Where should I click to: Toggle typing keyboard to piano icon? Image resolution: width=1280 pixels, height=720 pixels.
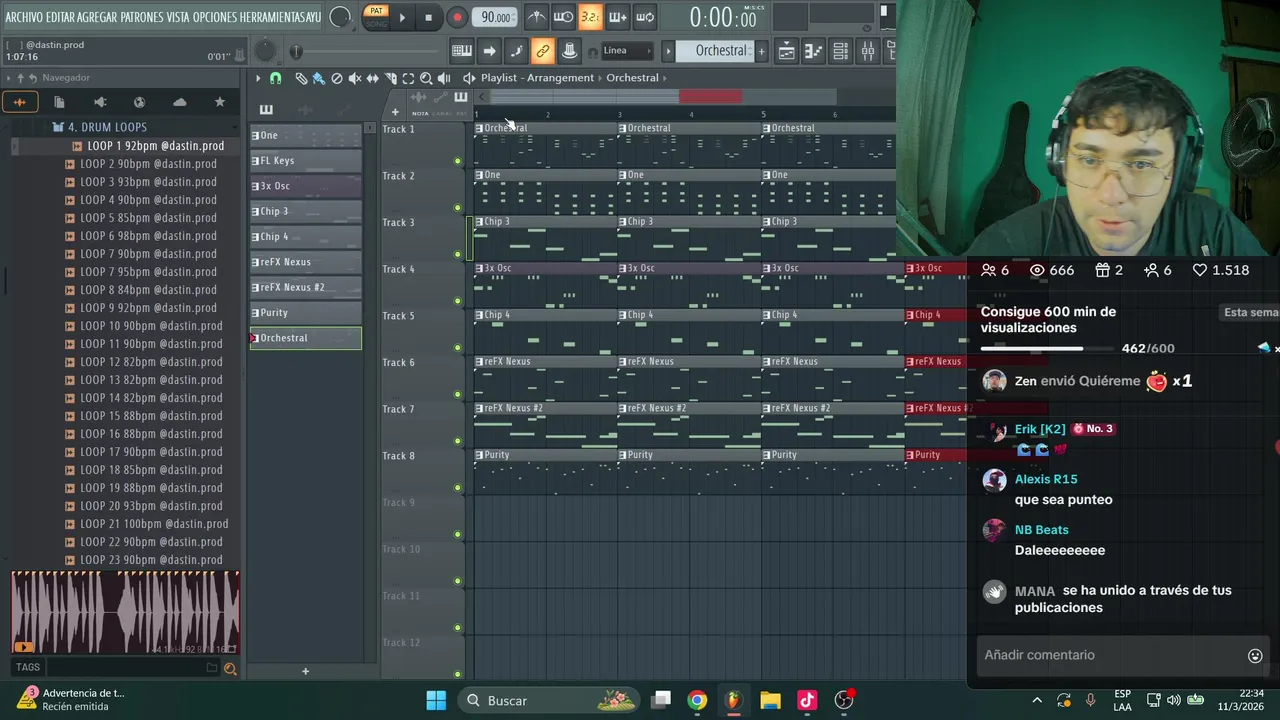pyautogui.click(x=462, y=51)
